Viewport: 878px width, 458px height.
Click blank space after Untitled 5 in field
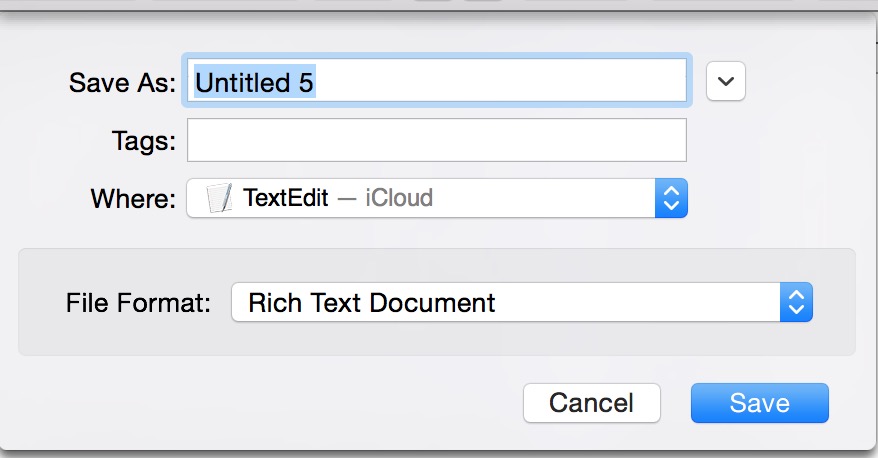(498, 81)
